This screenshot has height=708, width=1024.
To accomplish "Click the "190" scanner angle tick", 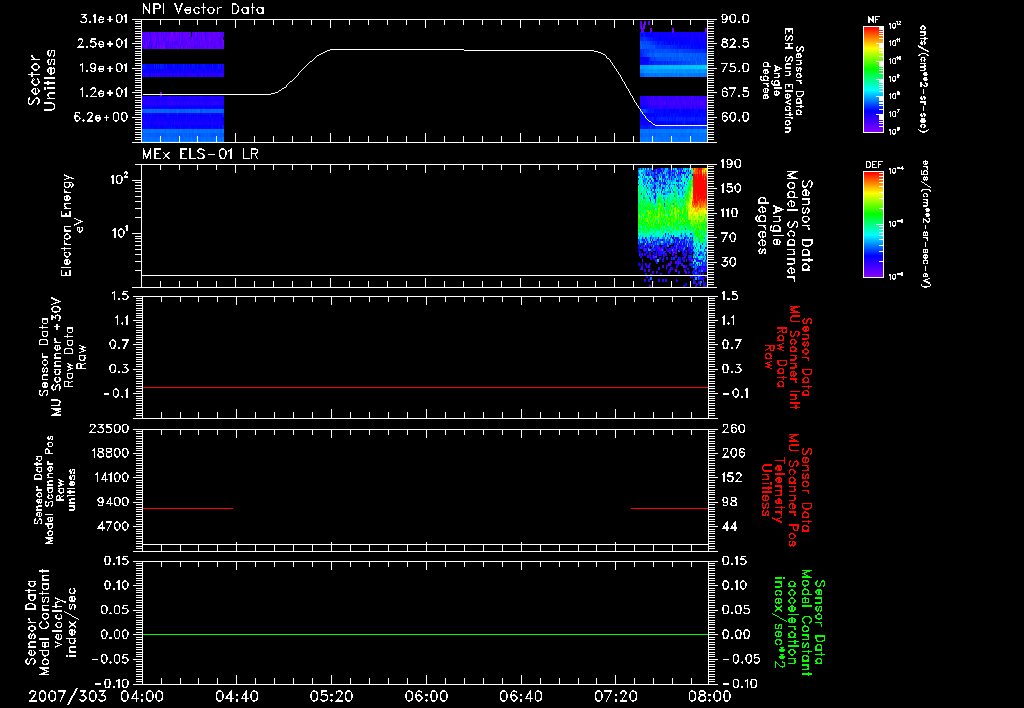I will (x=733, y=164).
